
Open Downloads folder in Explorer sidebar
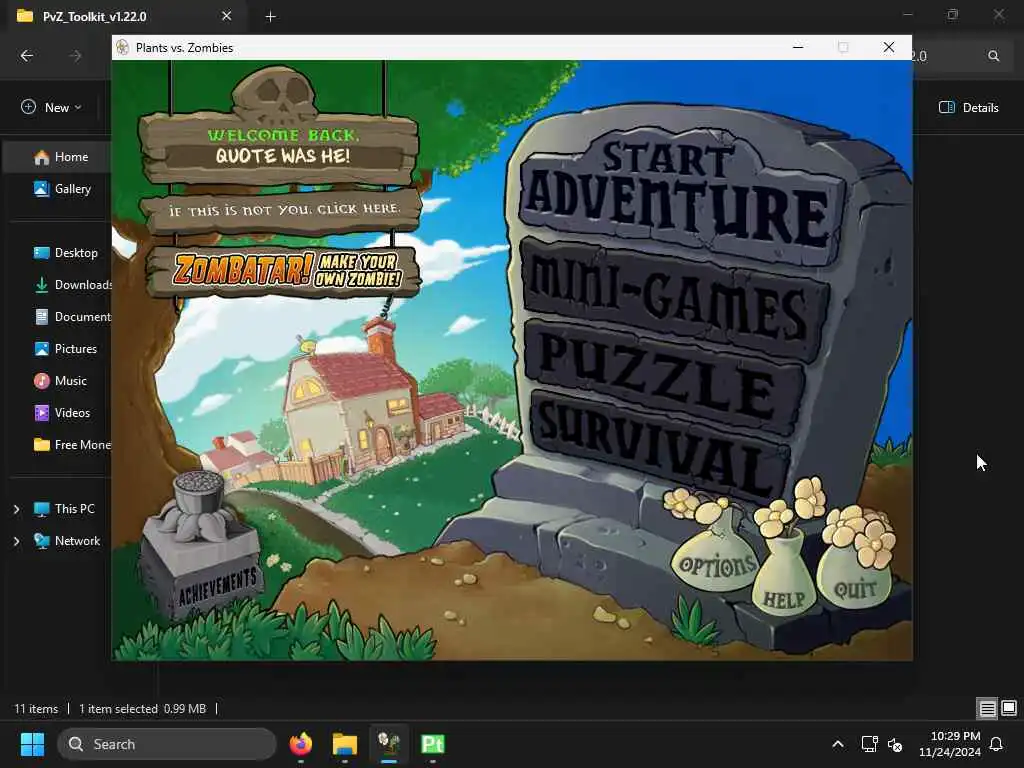pyautogui.click(x=72, y=285)
